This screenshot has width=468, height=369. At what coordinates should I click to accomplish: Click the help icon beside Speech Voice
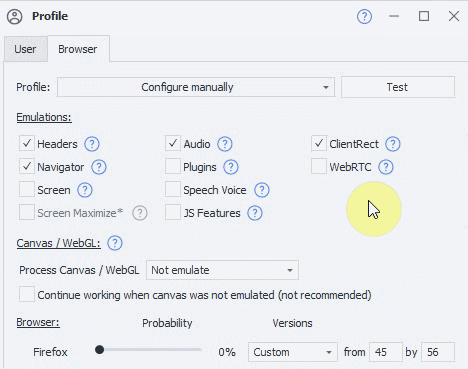click(x=262, y=190)
